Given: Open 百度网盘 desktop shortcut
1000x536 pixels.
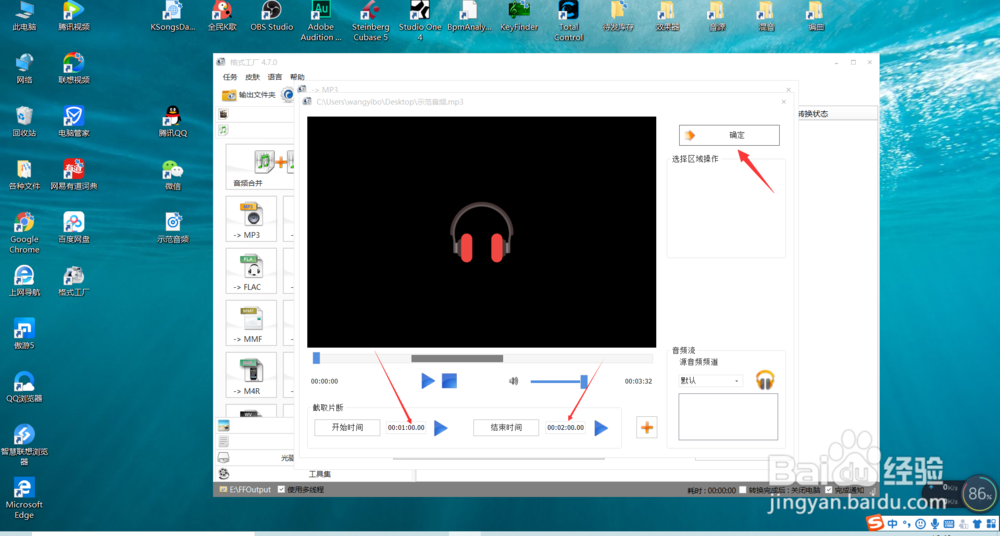Looking at the screenshot, I should 74,228.
